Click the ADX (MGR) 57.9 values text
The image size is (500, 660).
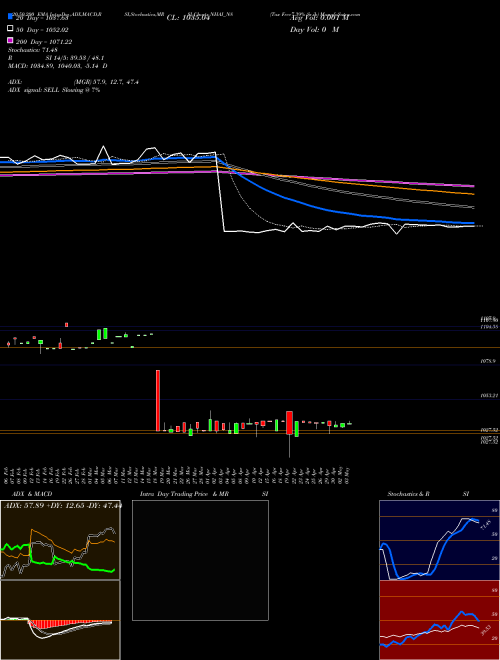point(106,82)
